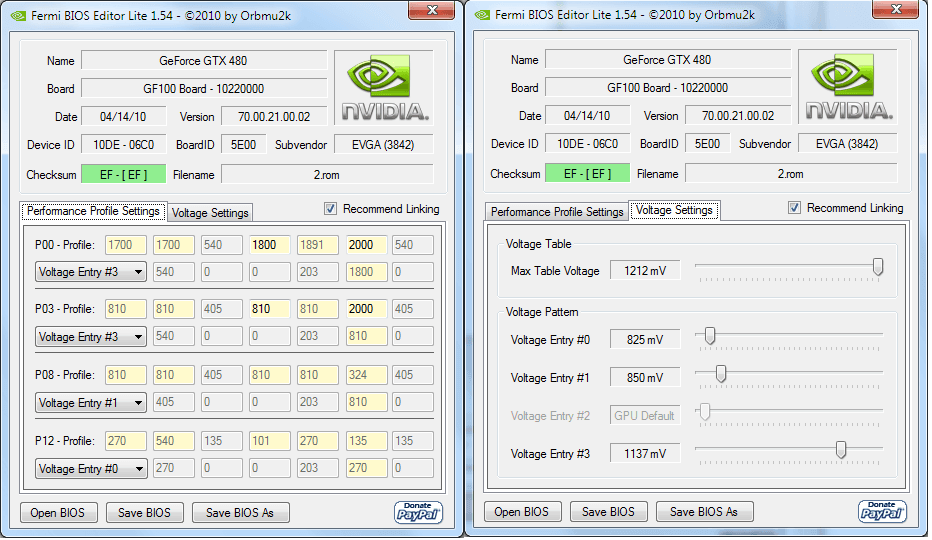The image size is (932, 540).
Task: Click the Version field in left window
Action: [x=274, y=117]
